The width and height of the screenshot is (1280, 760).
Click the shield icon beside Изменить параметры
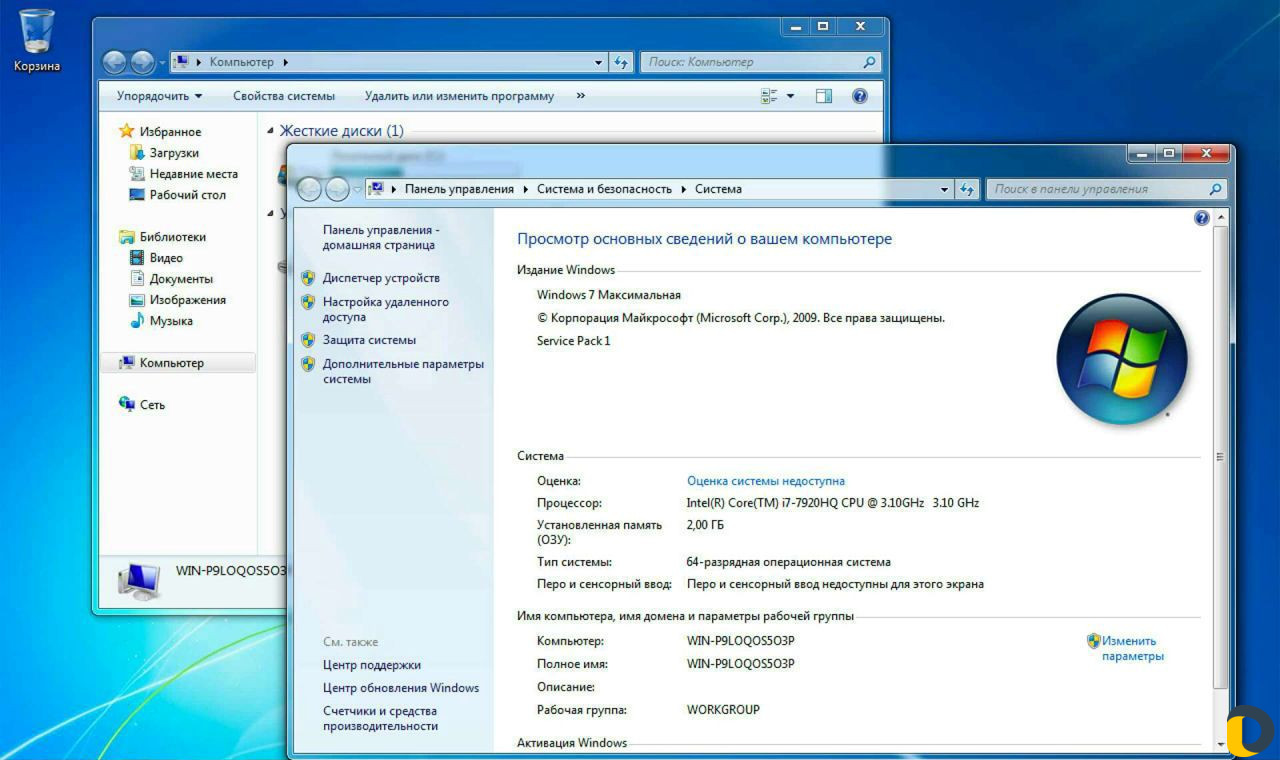pyautogui.click(x=1094, y=641)
